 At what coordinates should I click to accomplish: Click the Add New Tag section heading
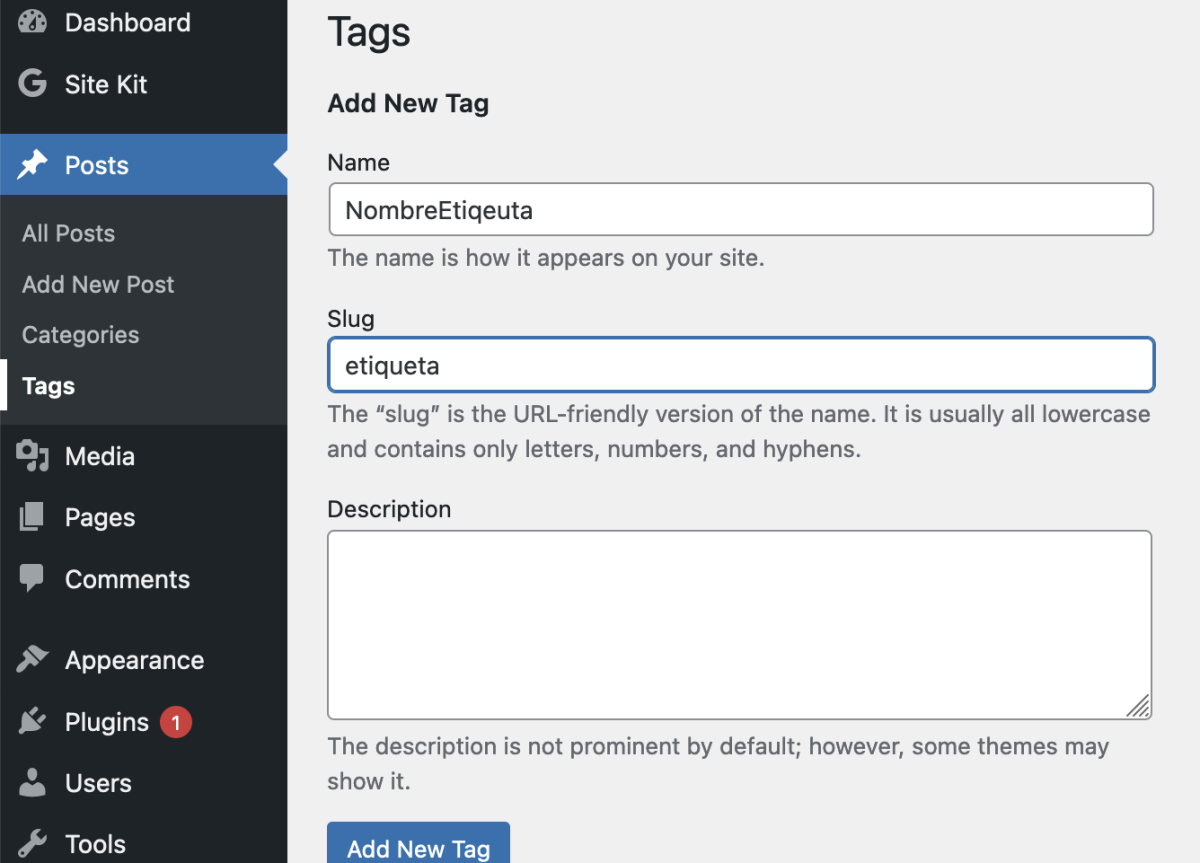click(408, 103)
